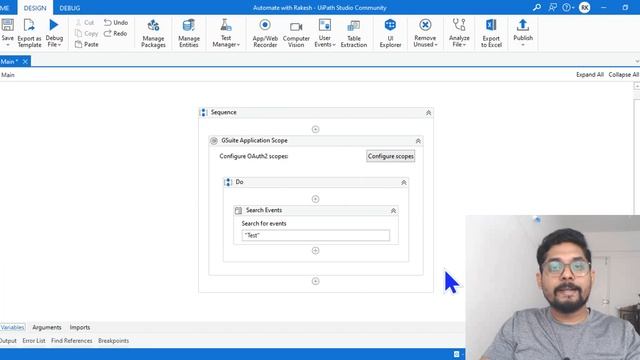Add activity below GSuite Application Scope
This screenshot has width=640, height=360.
[x=315, y=281]
